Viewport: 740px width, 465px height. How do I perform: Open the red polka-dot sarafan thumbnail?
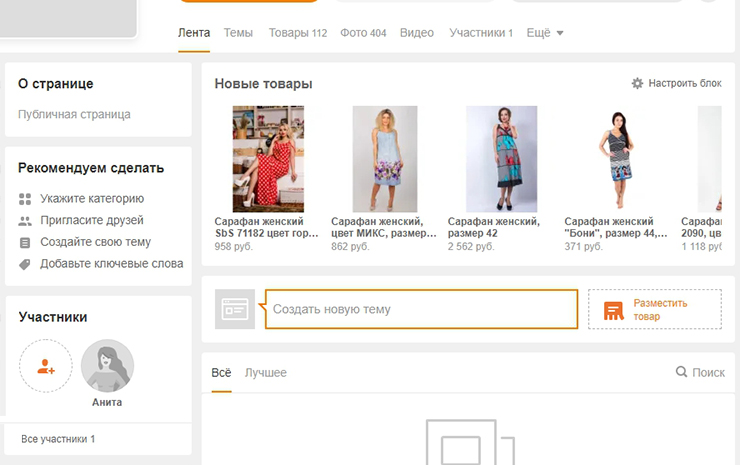click(268, 159)
